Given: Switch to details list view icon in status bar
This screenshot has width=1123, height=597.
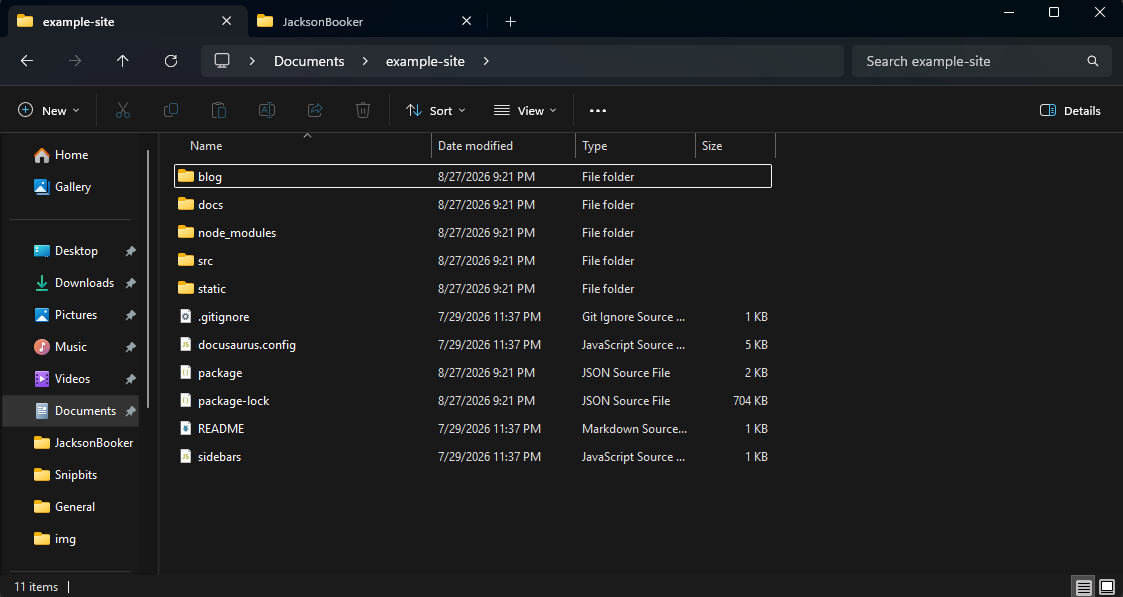Looking at the screenshot, I should [1084, 588].
